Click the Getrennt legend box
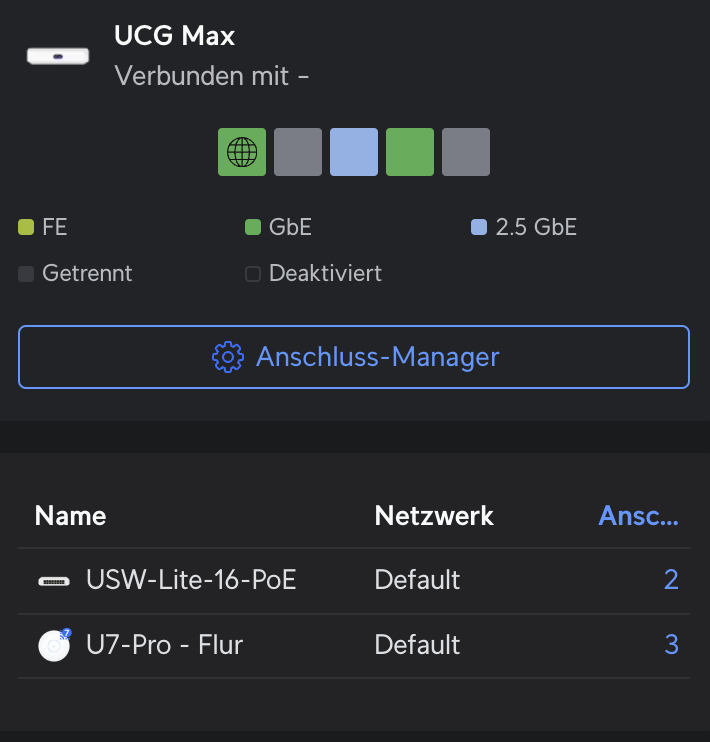This screenshot has width=710, height=742. click(x=26, y=274)
